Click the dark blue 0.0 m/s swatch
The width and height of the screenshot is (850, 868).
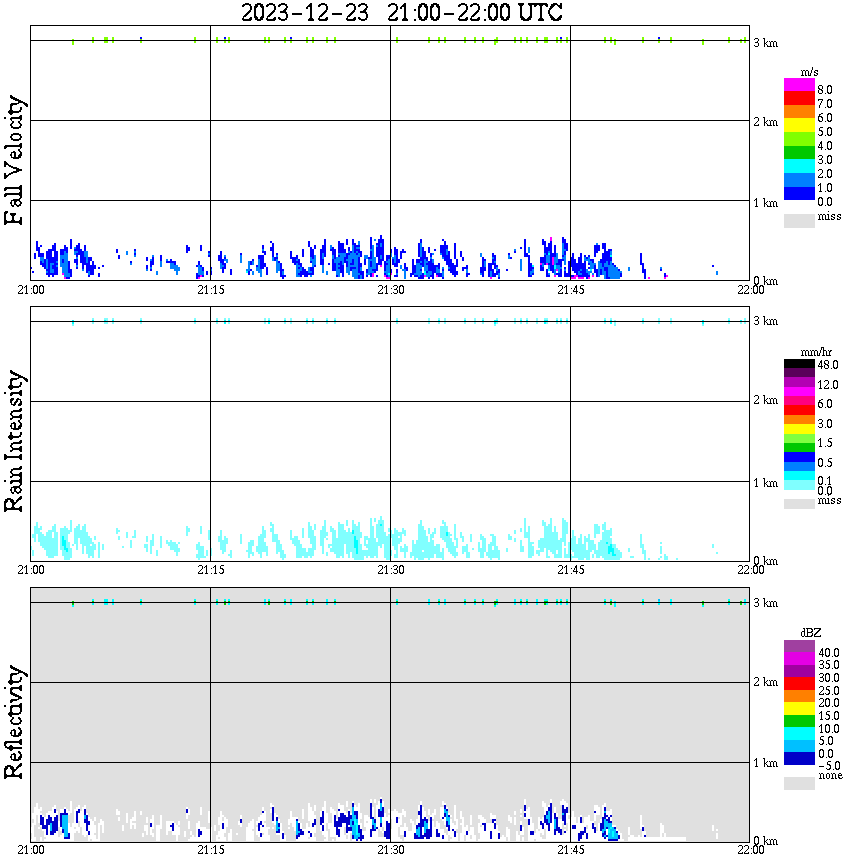point(799,193)
